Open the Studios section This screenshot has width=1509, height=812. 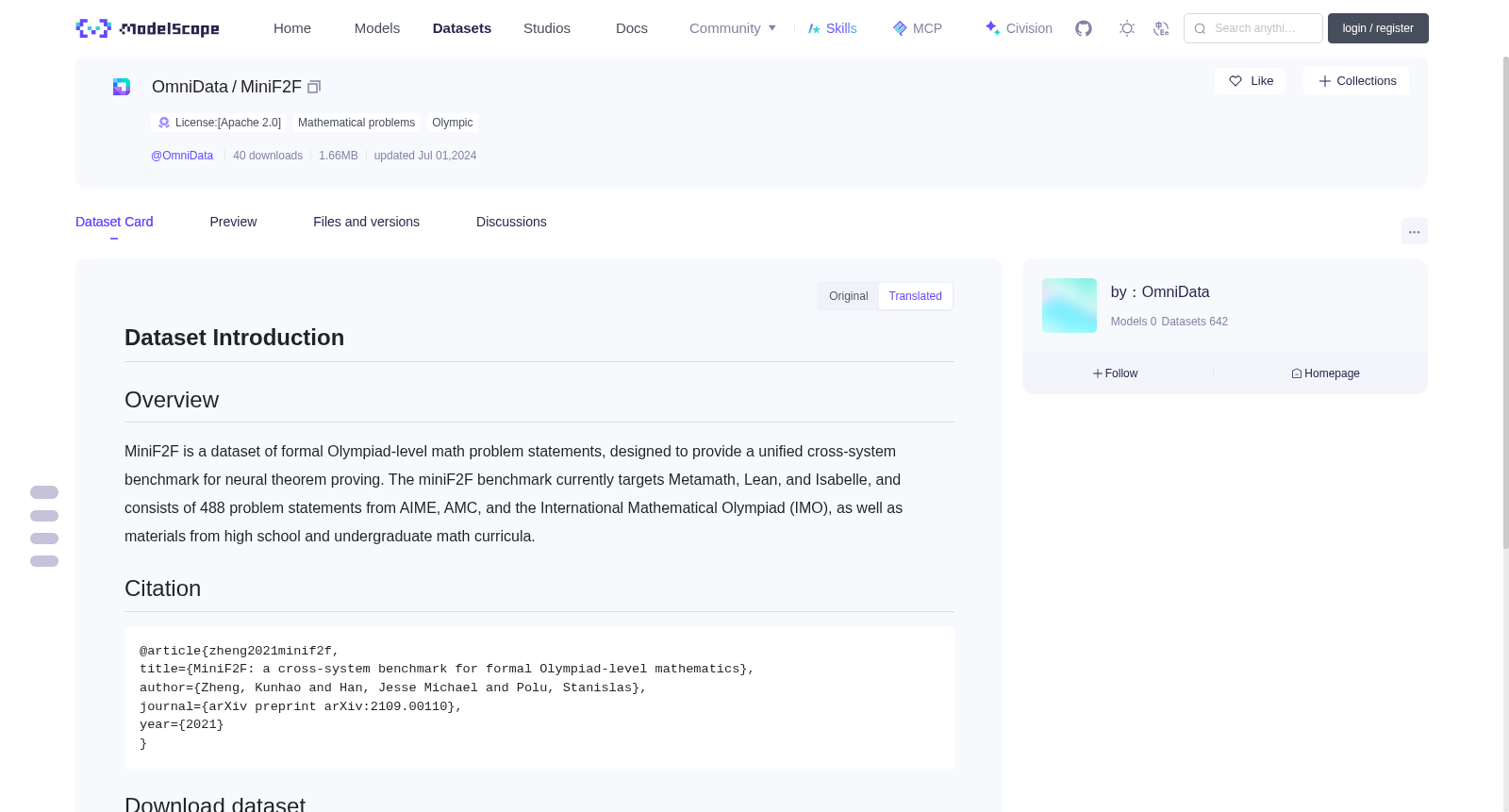547,28
